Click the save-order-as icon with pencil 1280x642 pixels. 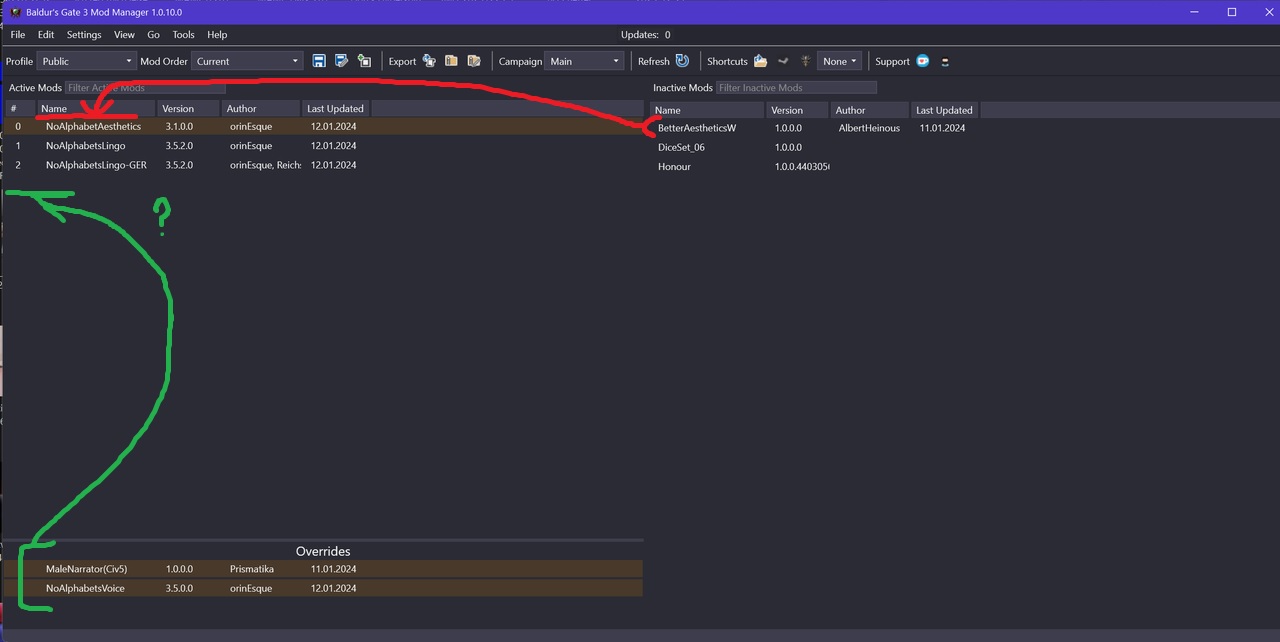(341, 61)
